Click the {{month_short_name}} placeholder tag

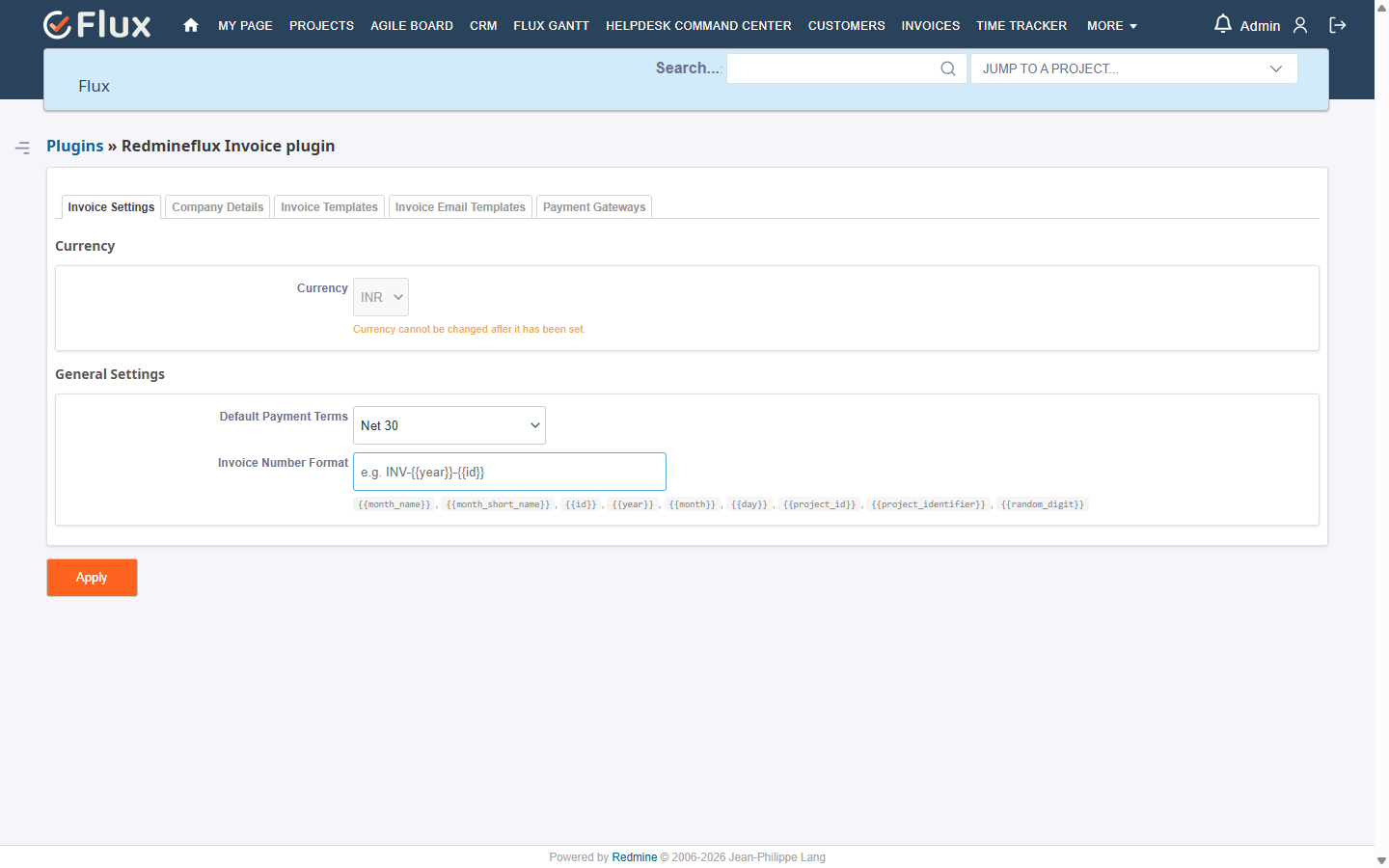coord(498,504)
